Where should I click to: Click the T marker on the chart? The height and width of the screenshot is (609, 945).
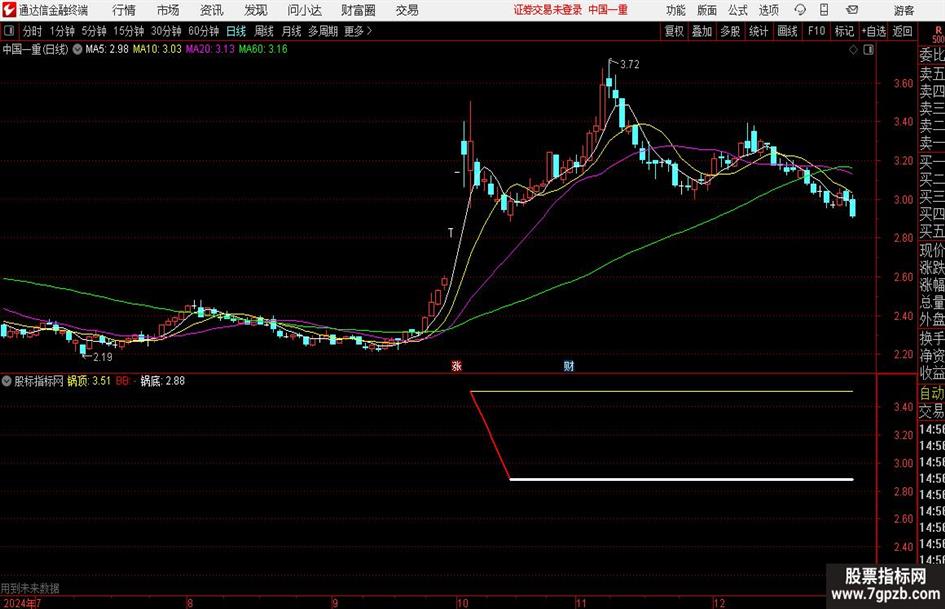coord(450,233)
